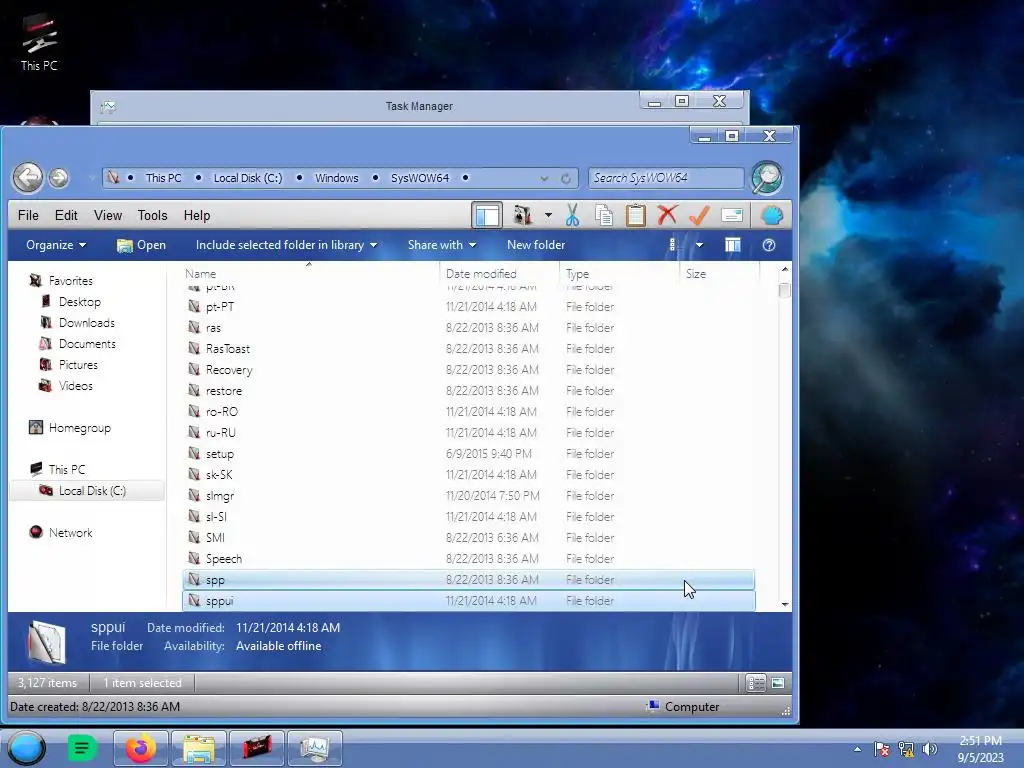
Task: Click the Forward navigation arrow
Action: pyautogui.click(x=59, y=178)
